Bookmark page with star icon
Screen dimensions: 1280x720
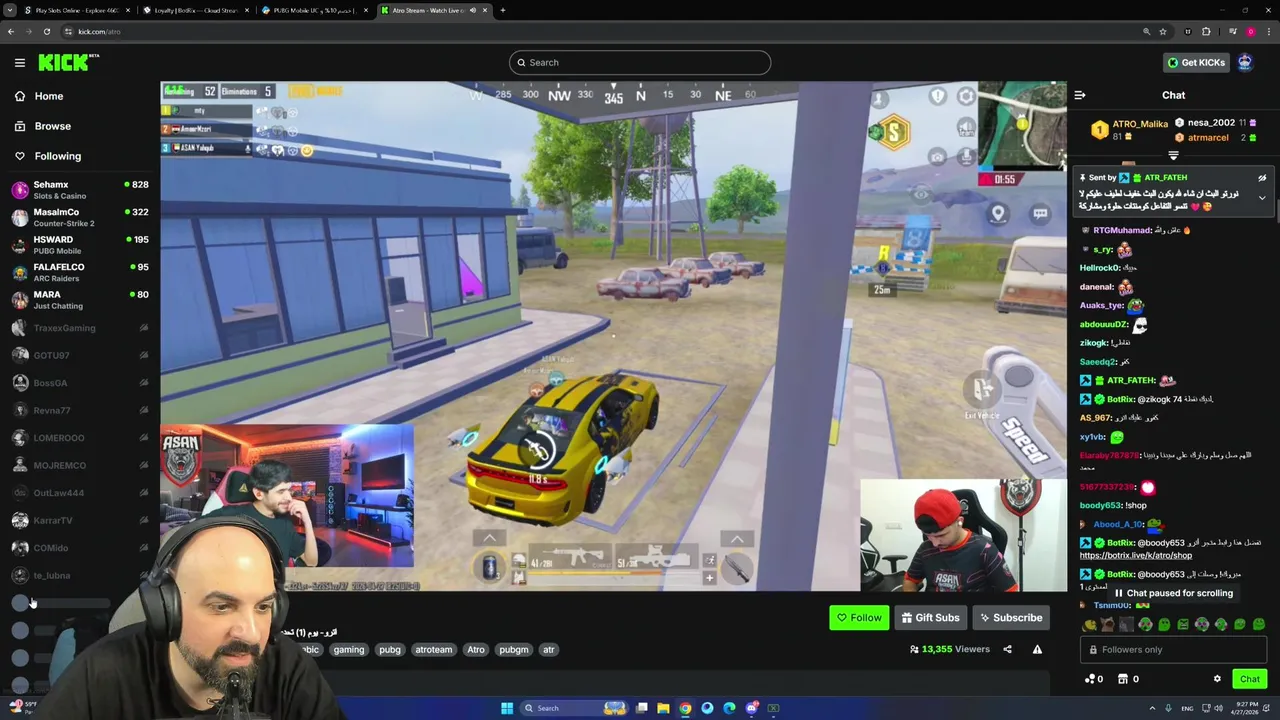pos(1163,31)
